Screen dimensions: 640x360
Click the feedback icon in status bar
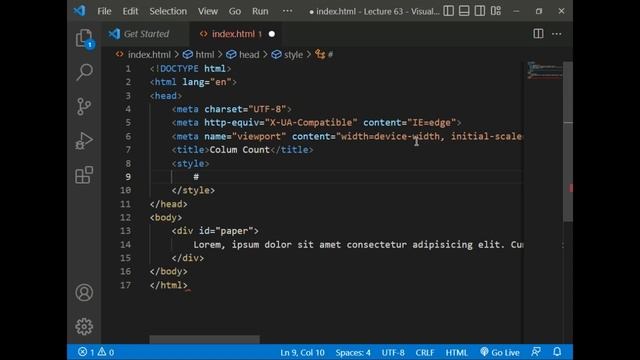pyautogui.click(x=536, y=352)
